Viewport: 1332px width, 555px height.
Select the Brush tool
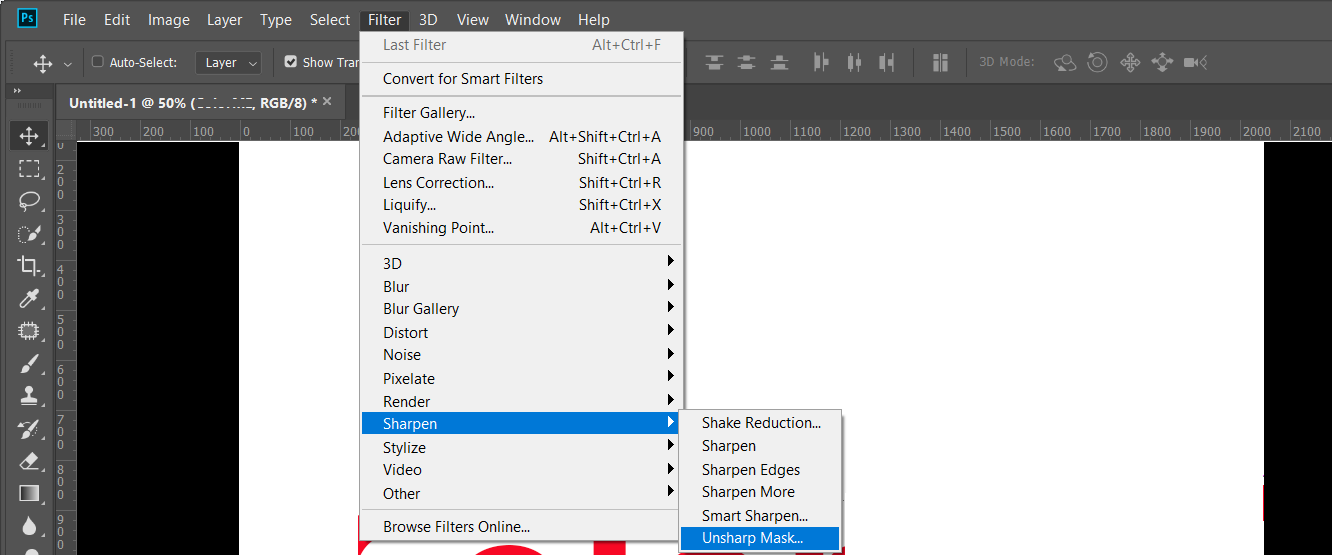[x=29, y=364]
